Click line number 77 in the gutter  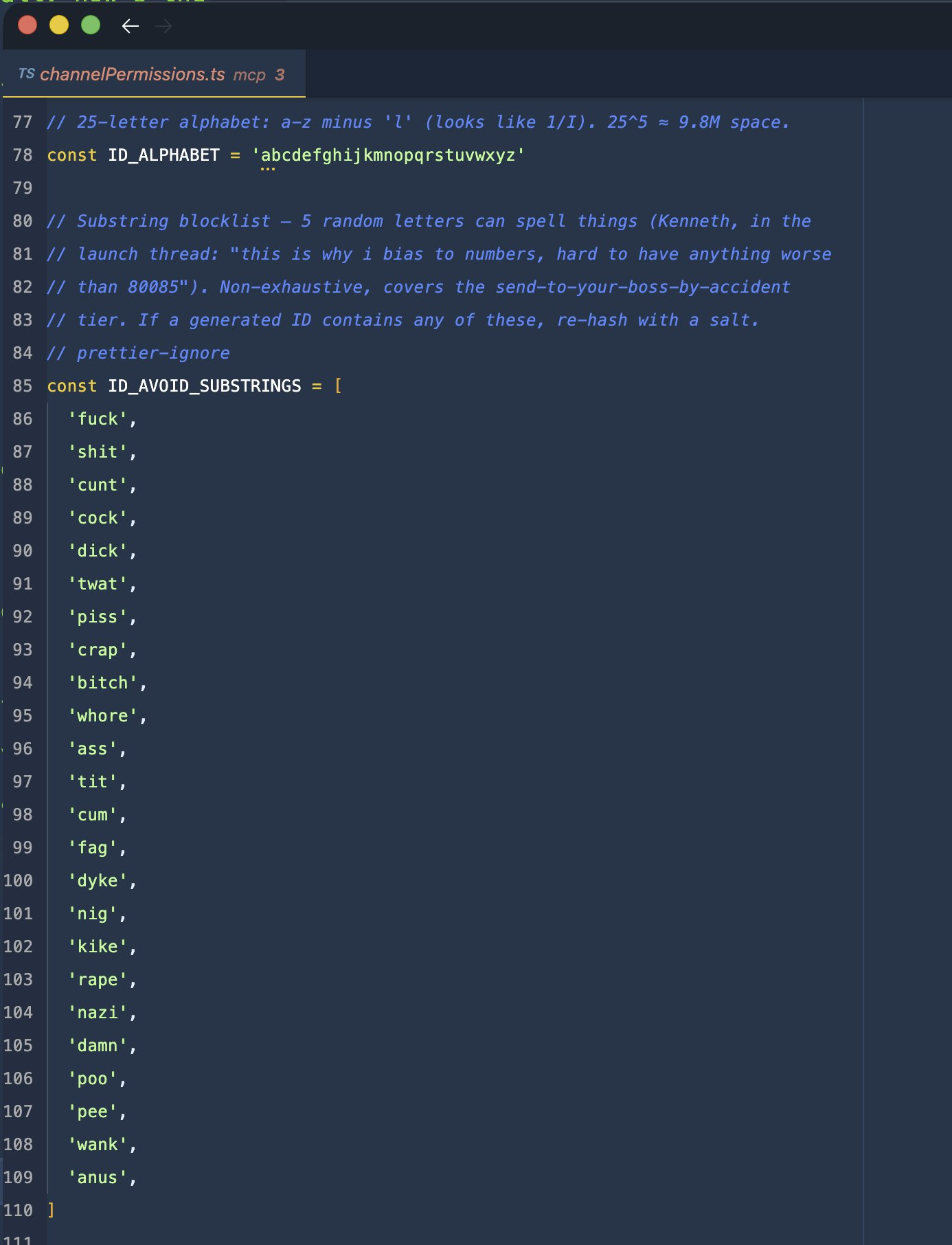(23, 122)
